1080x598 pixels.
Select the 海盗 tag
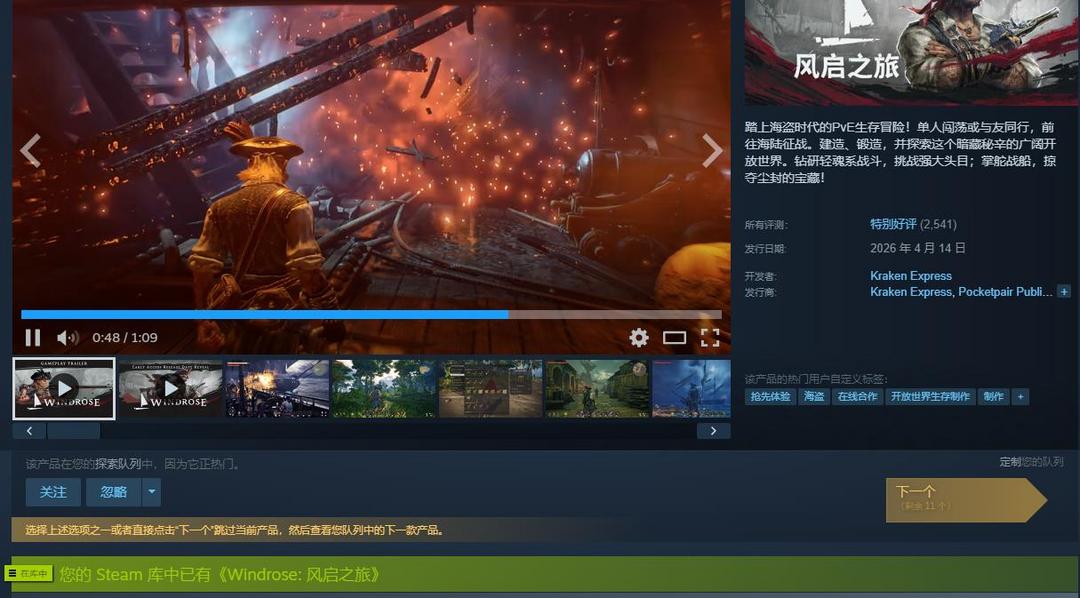pyautogui.click(x=814, y=397)
